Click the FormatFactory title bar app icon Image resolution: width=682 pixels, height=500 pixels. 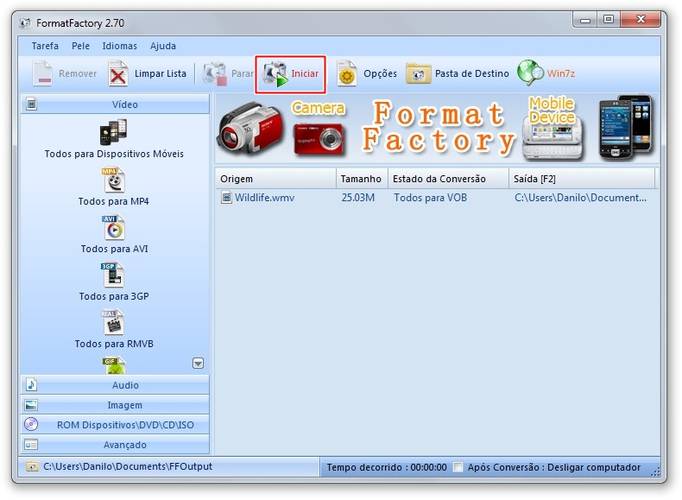(x=26, y=23)
